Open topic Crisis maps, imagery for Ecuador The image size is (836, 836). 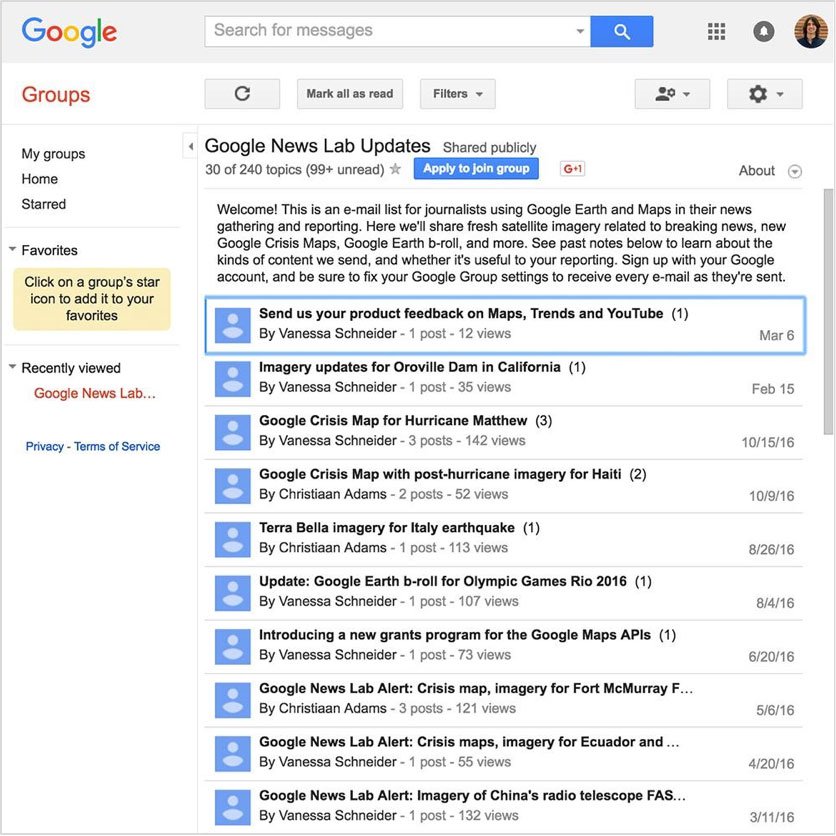[469, 742]
